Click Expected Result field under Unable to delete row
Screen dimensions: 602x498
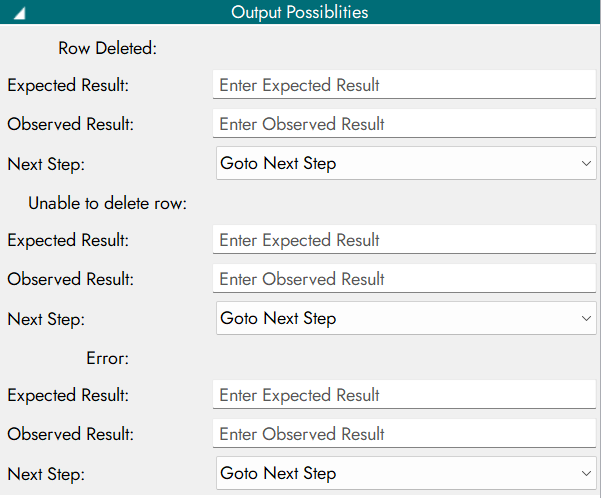pyautogui.click(x=404, y=240)
